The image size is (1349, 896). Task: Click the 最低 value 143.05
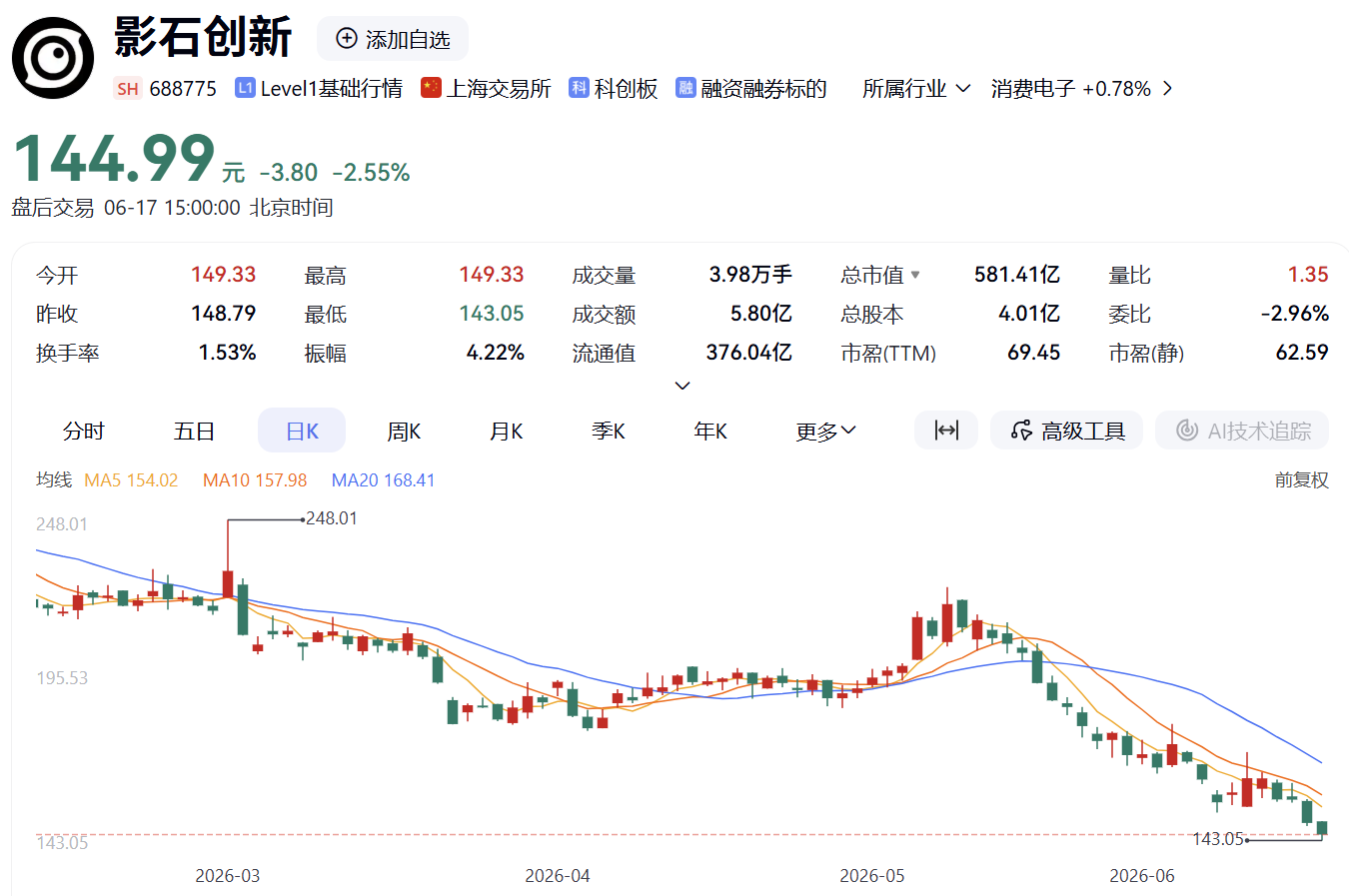click(492, 314)
